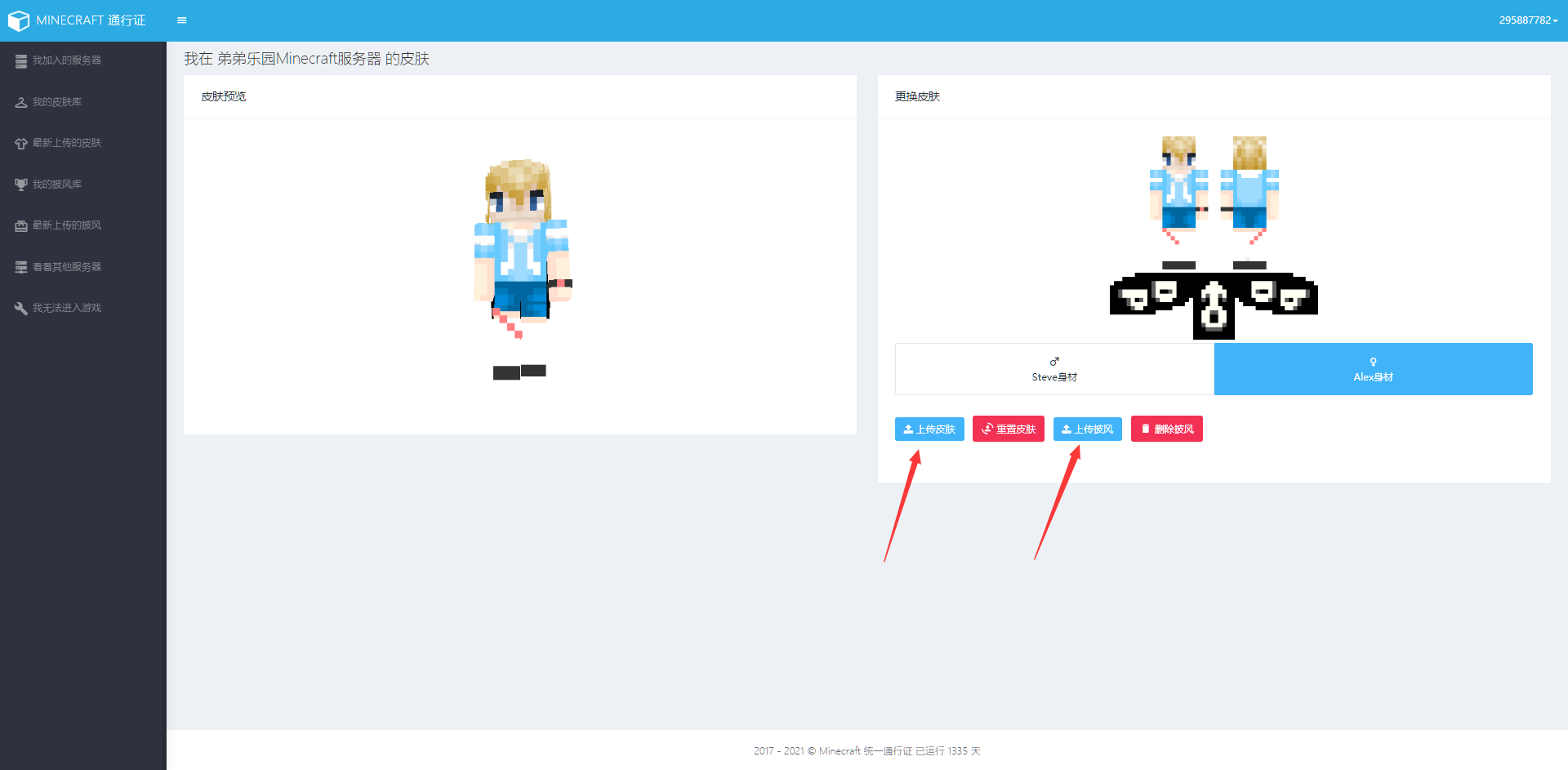Select Steve身材 body type
The height and width of the screenshot is (770, 1568).
click(1054, 369)
